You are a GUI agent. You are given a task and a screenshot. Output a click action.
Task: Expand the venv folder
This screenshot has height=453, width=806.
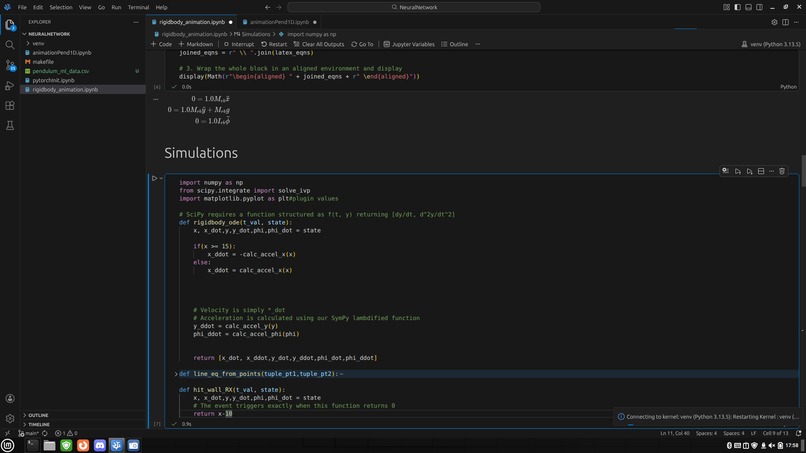[x=39, y=43]
